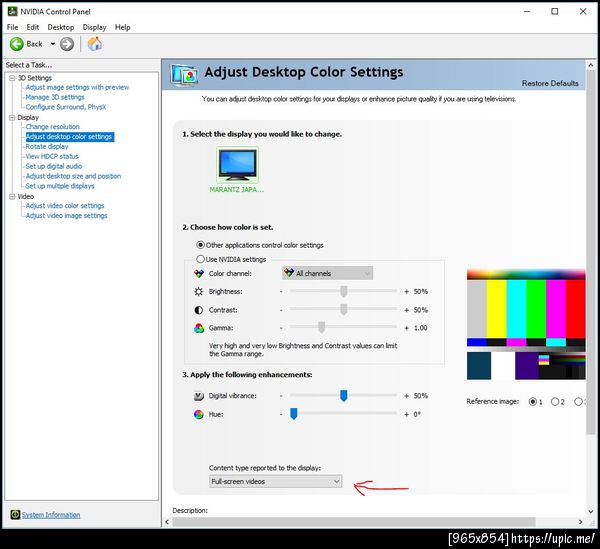The width and height of the screenshot is (600, 549).
Task: Click the Gamma slider thumb
Action: (x=321, y=327)
